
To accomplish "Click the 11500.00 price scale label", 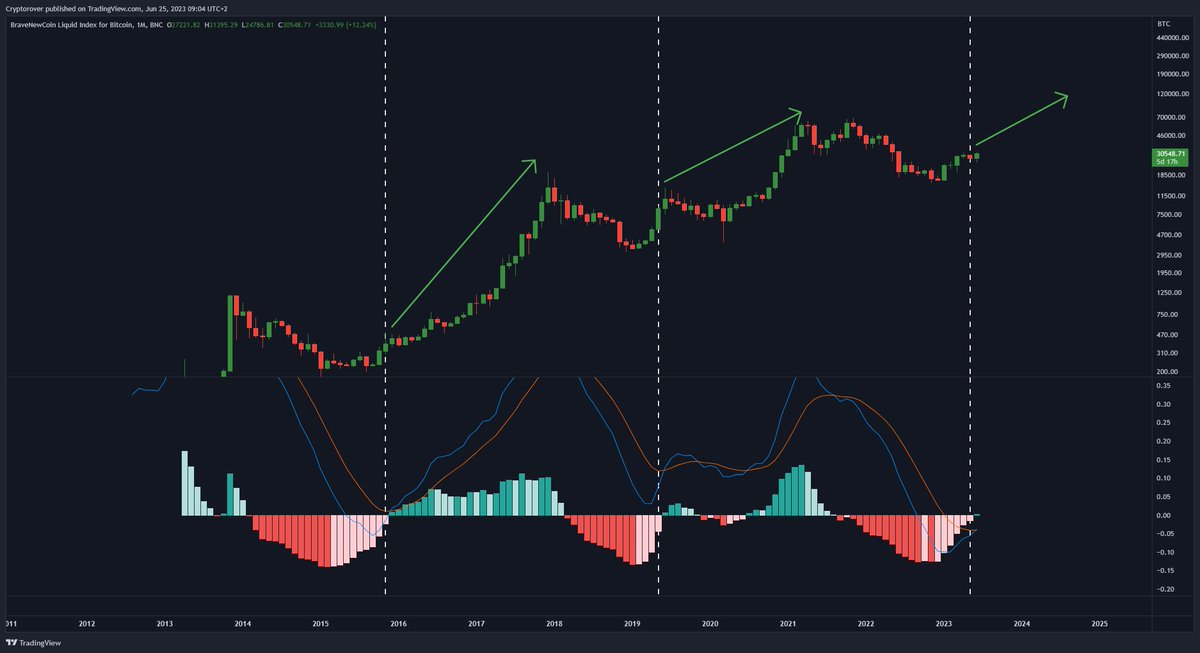I will 1169,196.
